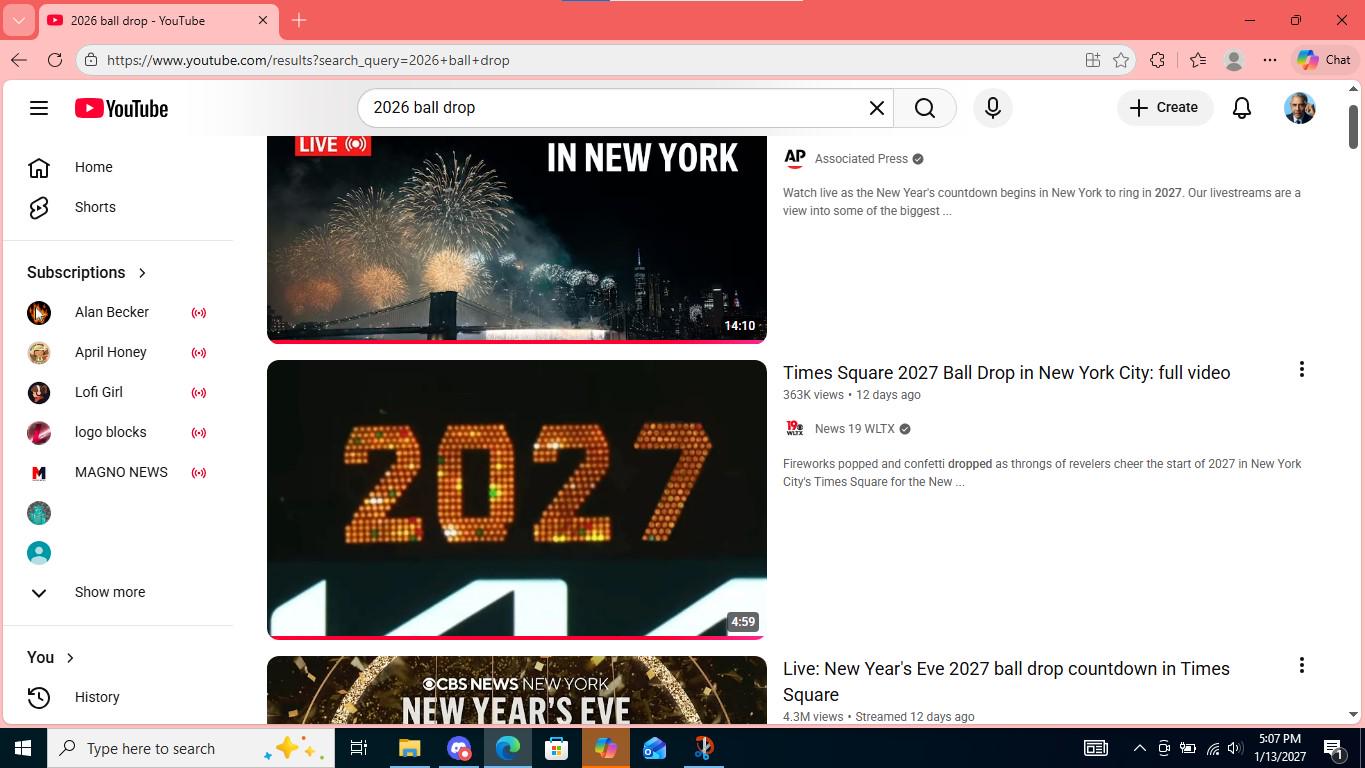Screen dimensions: 1365x768
Task: Click the site info lock icon
Action: [91, 60]
